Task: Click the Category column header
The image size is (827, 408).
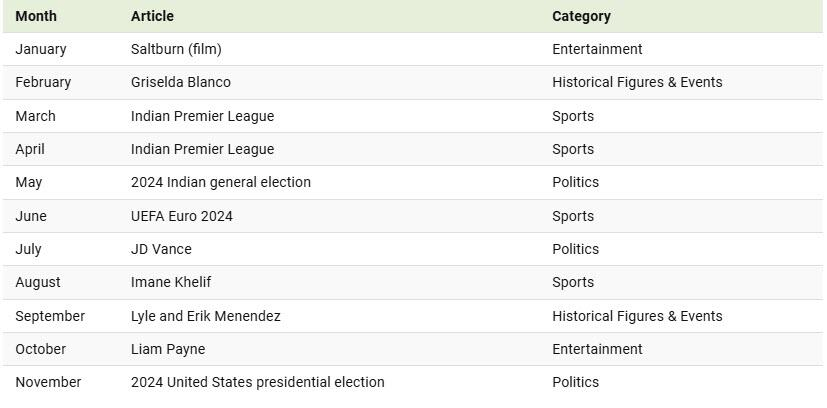Action: 581,16
